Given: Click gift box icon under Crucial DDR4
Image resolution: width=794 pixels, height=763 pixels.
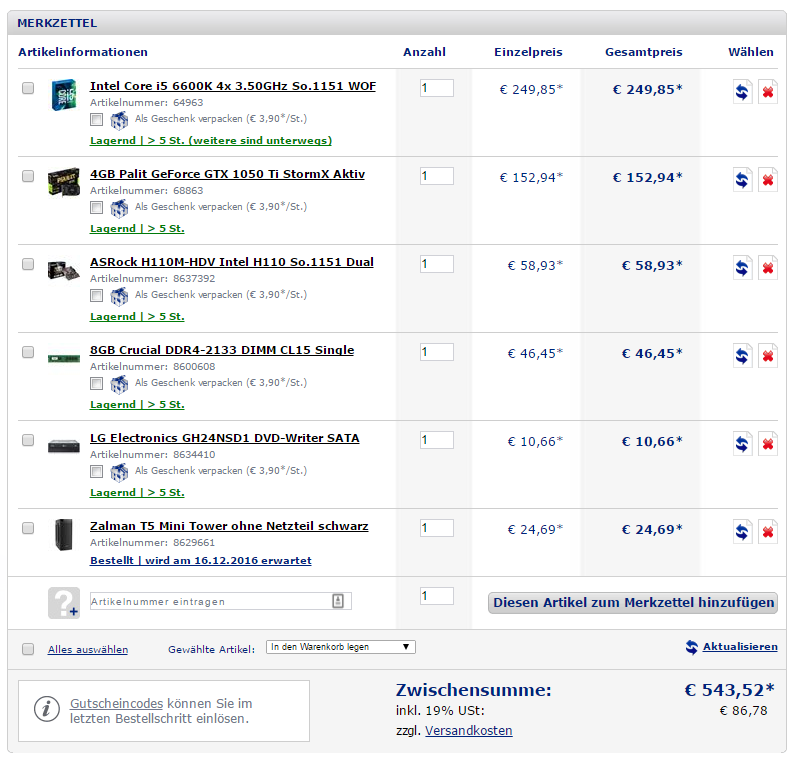Looking at the screenshot, I should pyautogui.click(x=119, y=384).
